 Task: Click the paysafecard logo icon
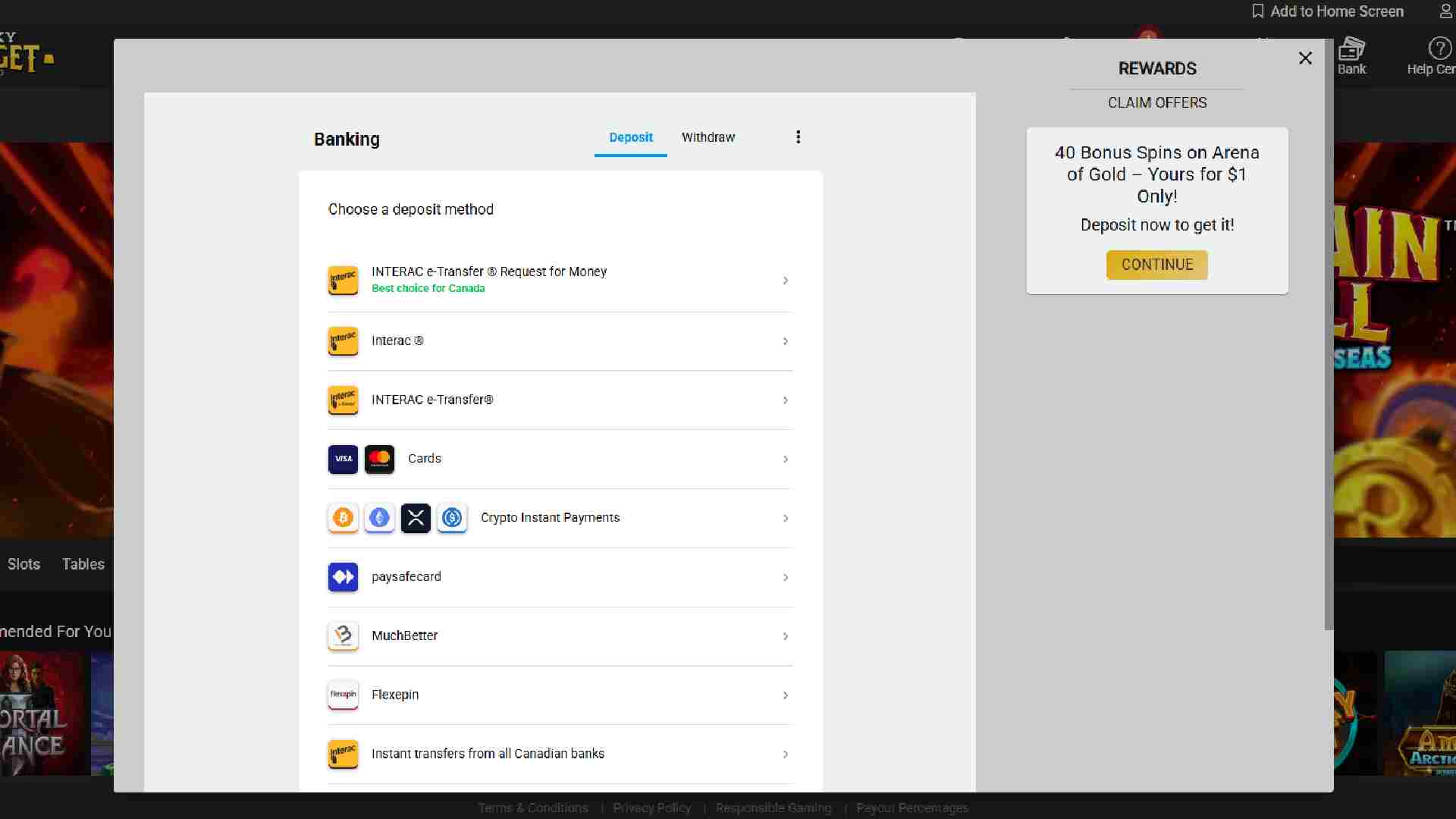coord(343,577)
